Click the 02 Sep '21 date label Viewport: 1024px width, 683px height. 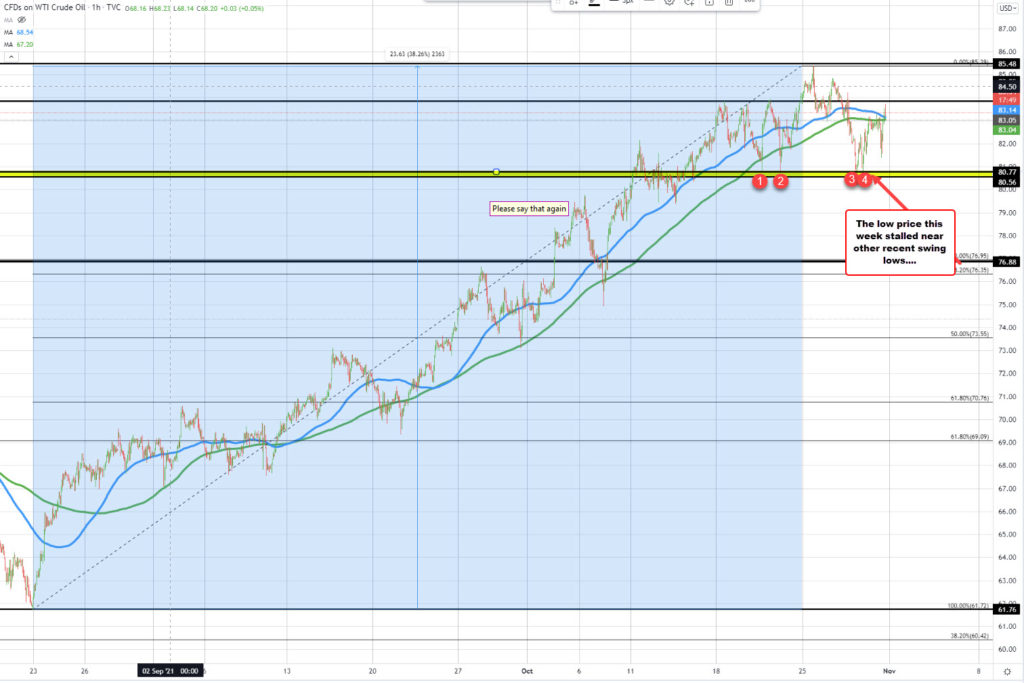(x=169, y=672)
